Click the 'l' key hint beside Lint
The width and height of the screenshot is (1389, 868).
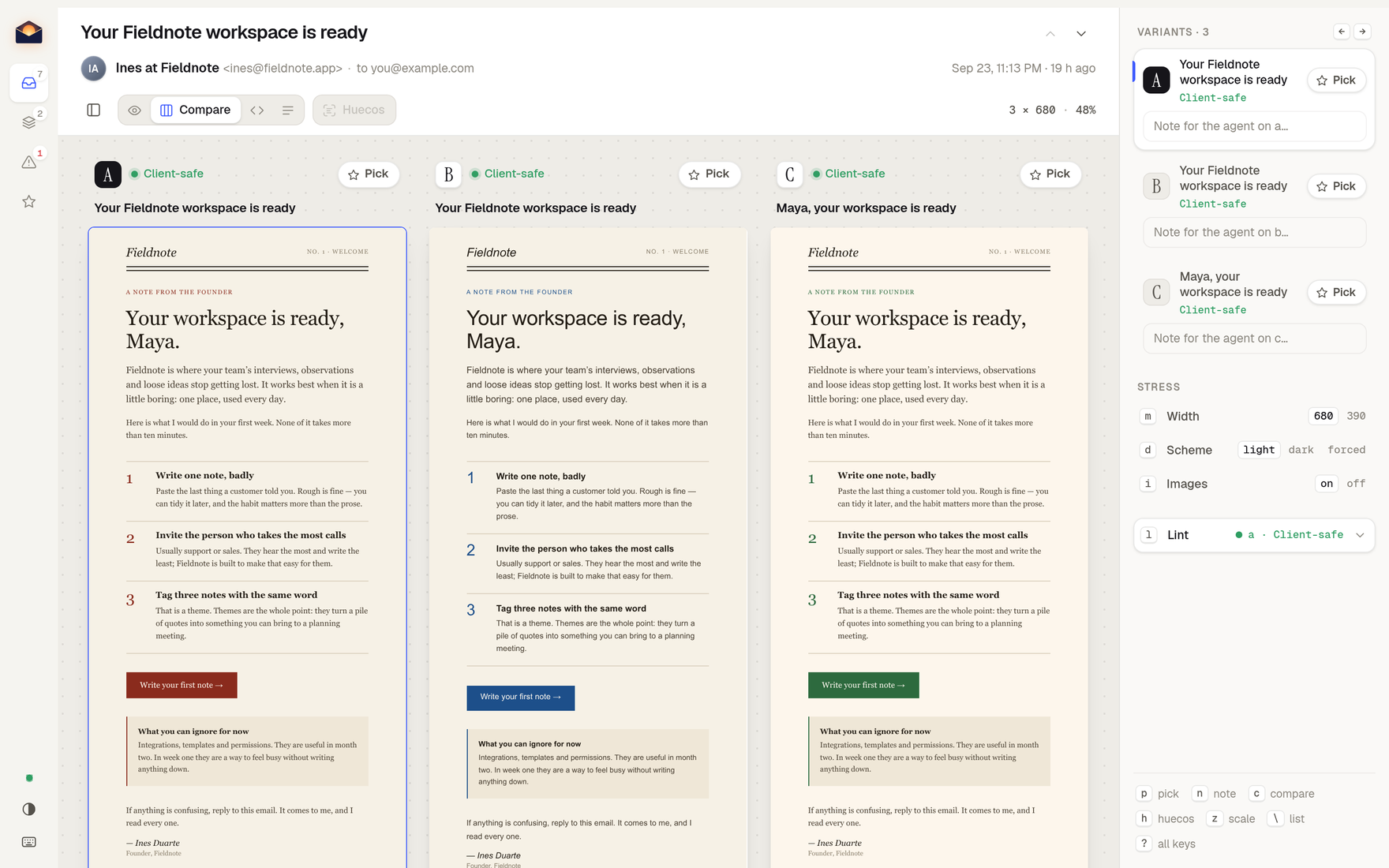coord(1149,535)
